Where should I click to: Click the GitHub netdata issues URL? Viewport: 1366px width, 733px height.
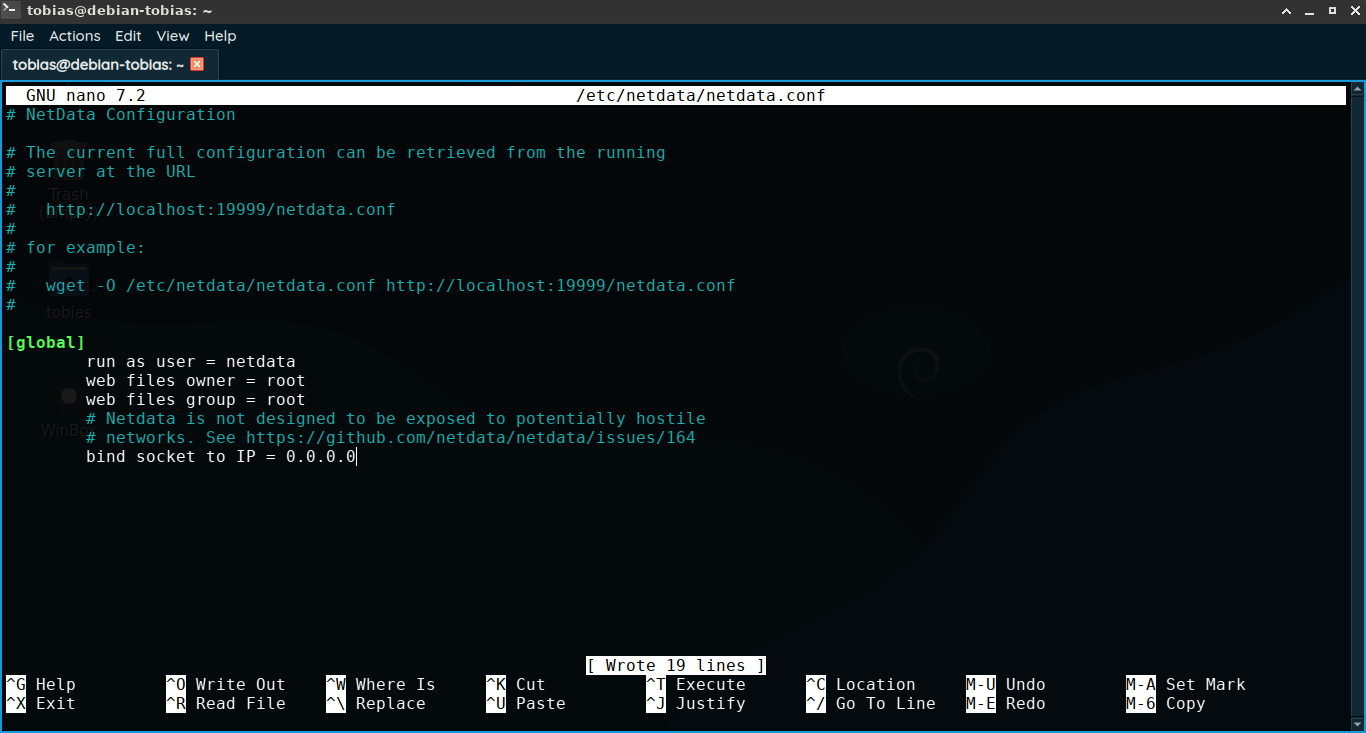pos(470,438)
